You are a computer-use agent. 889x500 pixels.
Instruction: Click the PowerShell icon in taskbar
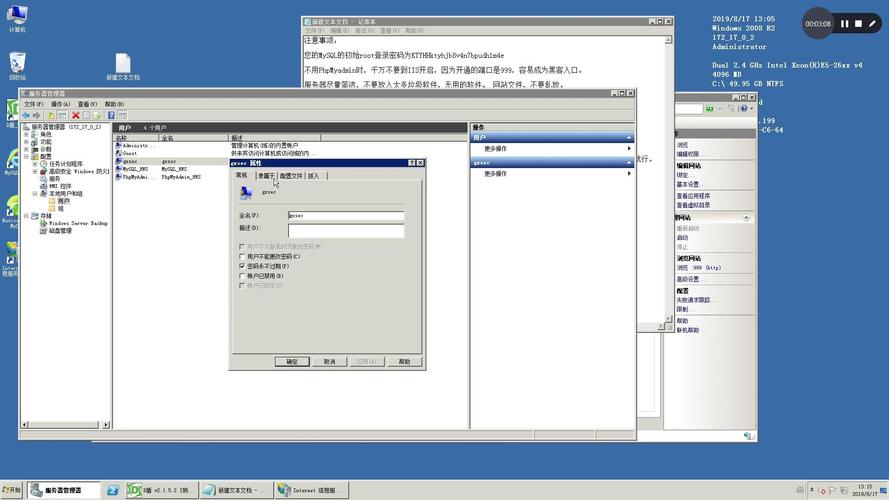(x=113, y=490)
